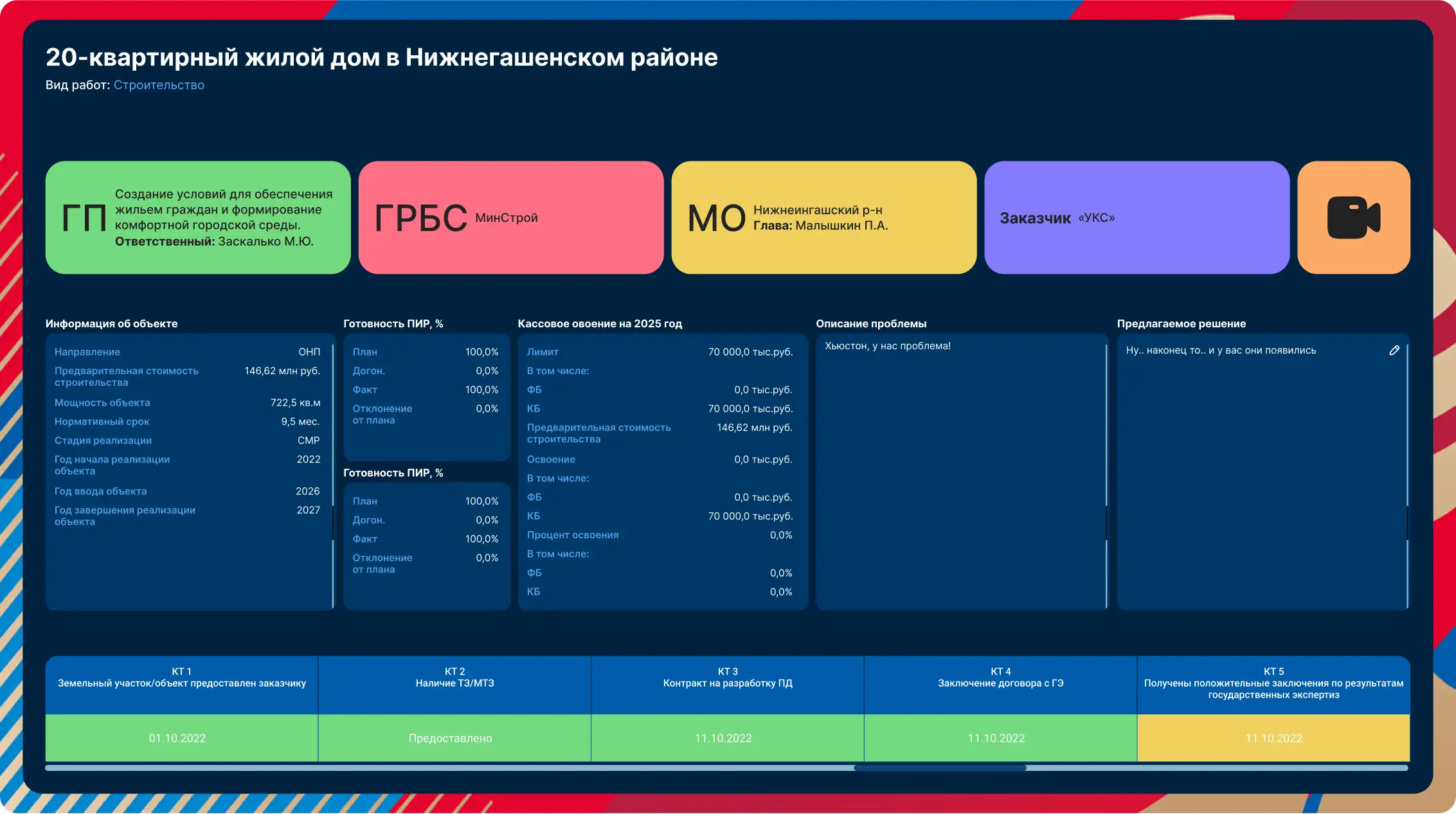This screenshot has height=814, width=1456.
Task: Expand the Информация об объекте panel
Action: click(111, 323)
